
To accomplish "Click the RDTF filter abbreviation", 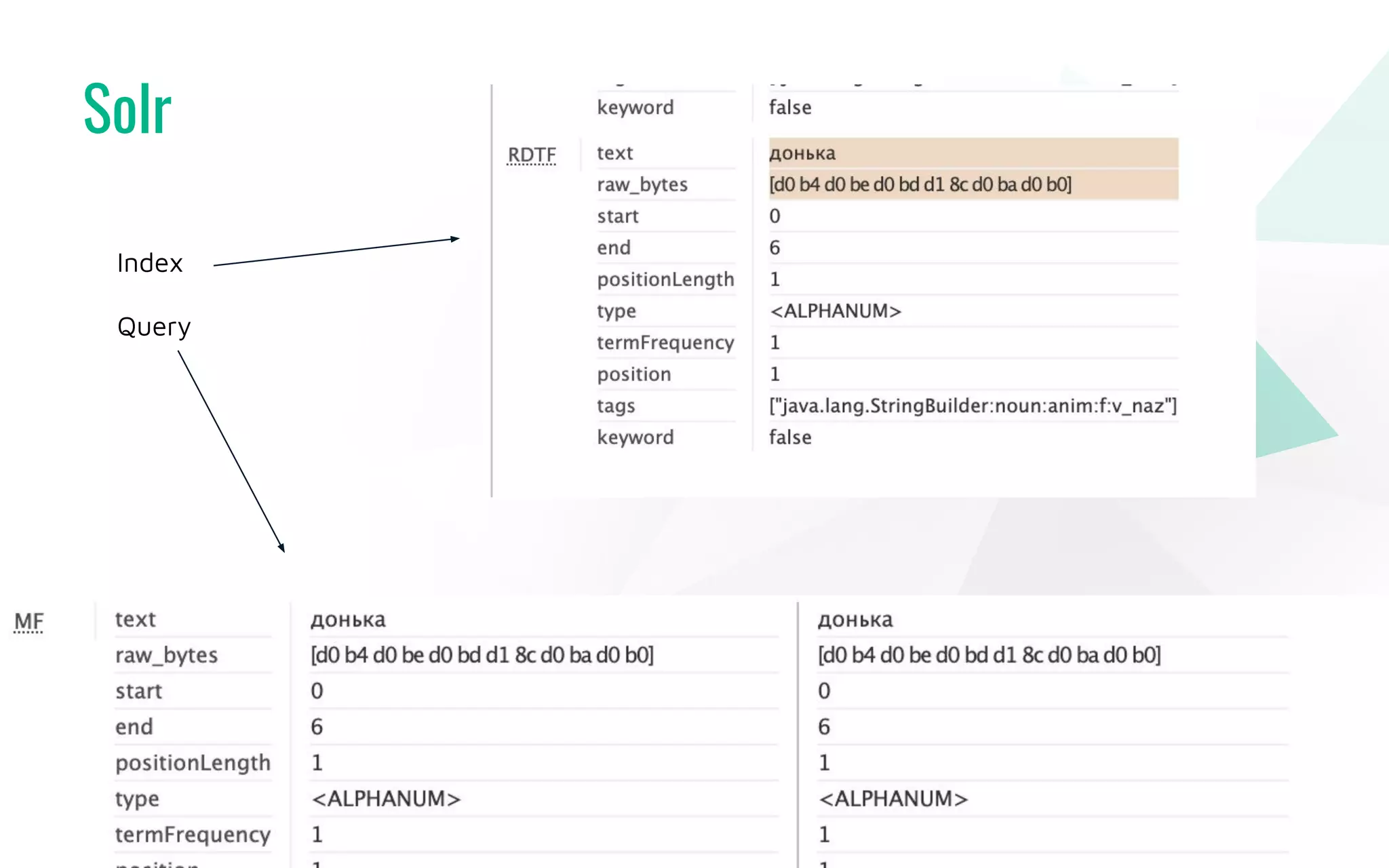I will click(x=532, y=155).
